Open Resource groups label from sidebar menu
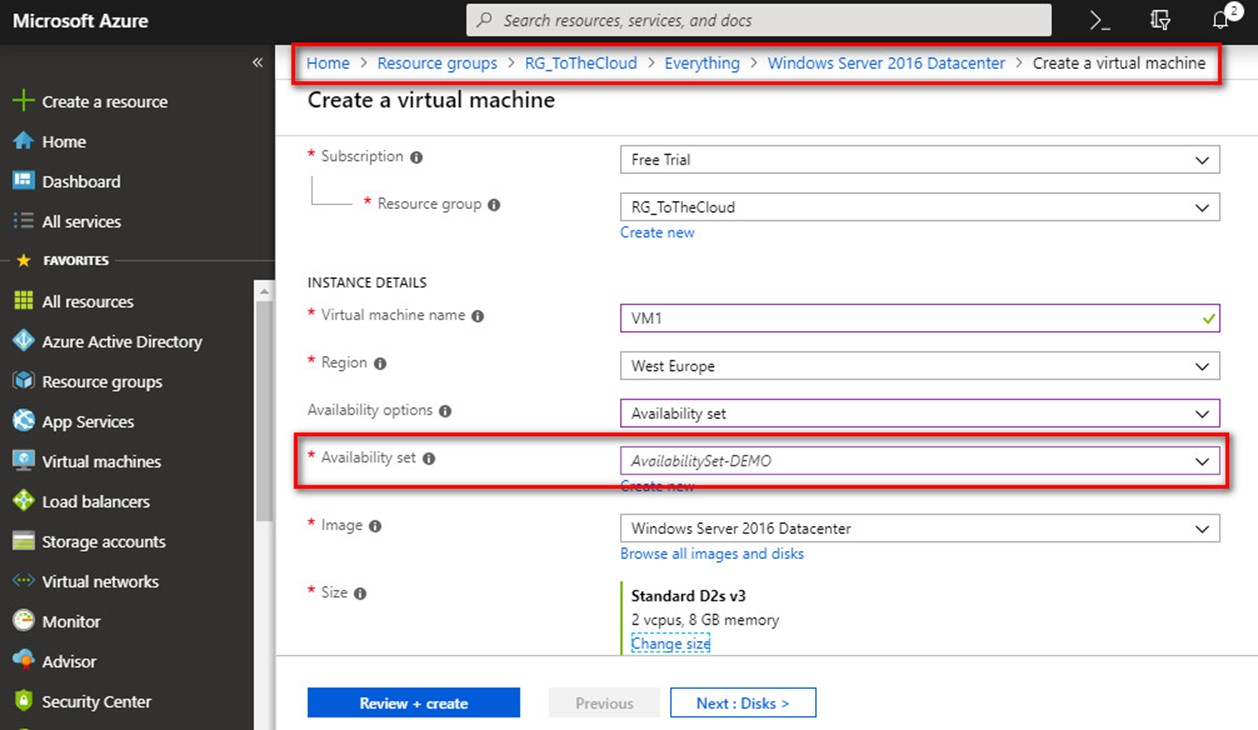 click(x=102, y=382)
